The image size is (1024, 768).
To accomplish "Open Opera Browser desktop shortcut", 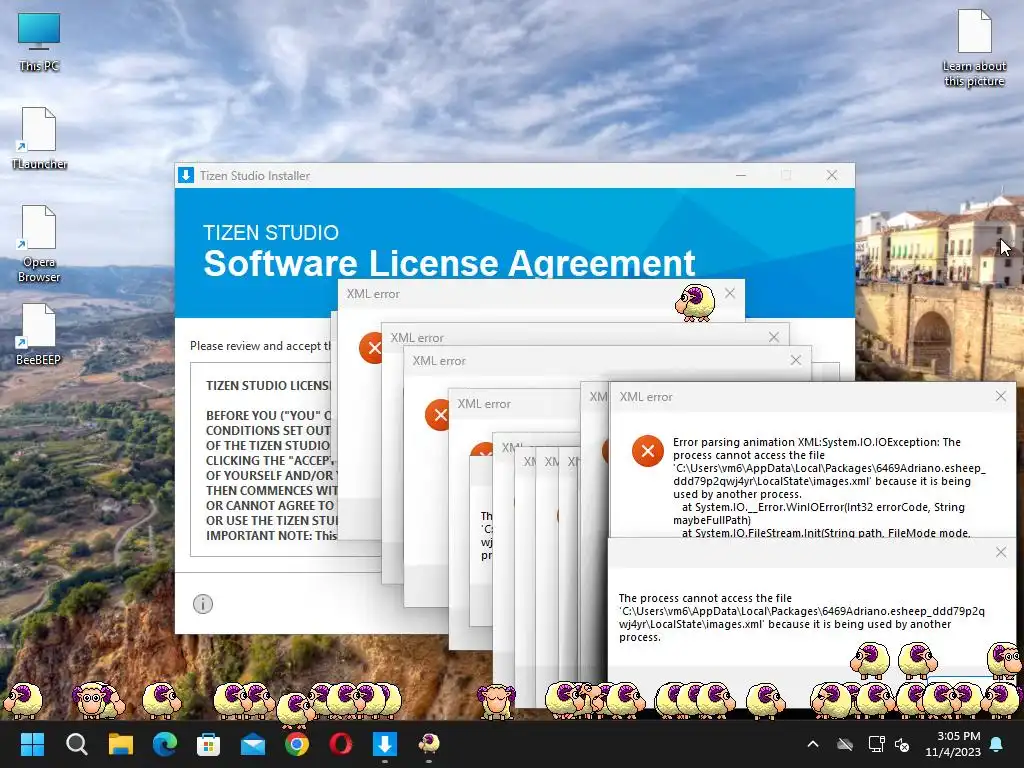I will click(39, 244).
